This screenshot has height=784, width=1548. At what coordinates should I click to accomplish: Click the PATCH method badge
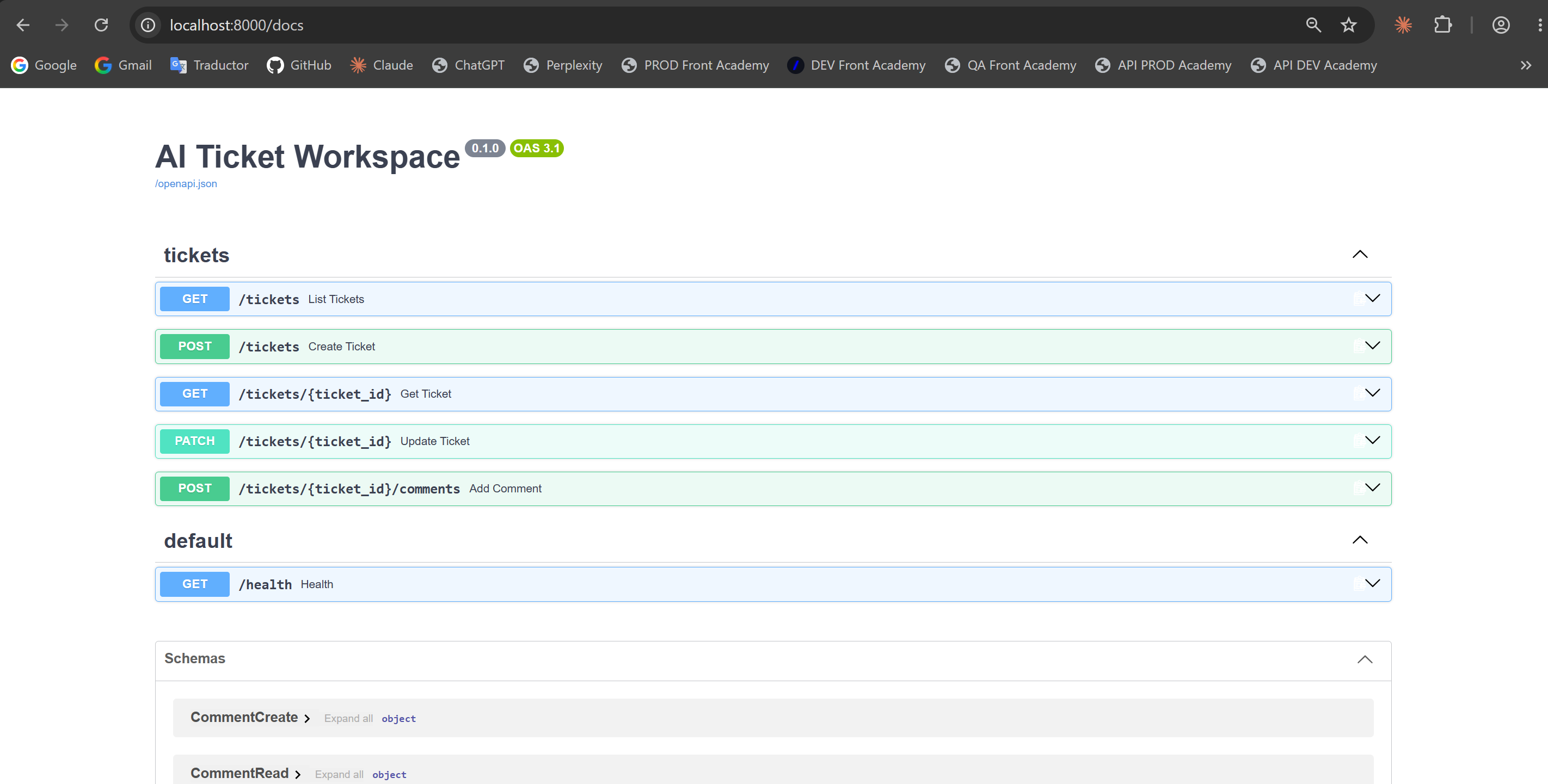coord(195,441)
